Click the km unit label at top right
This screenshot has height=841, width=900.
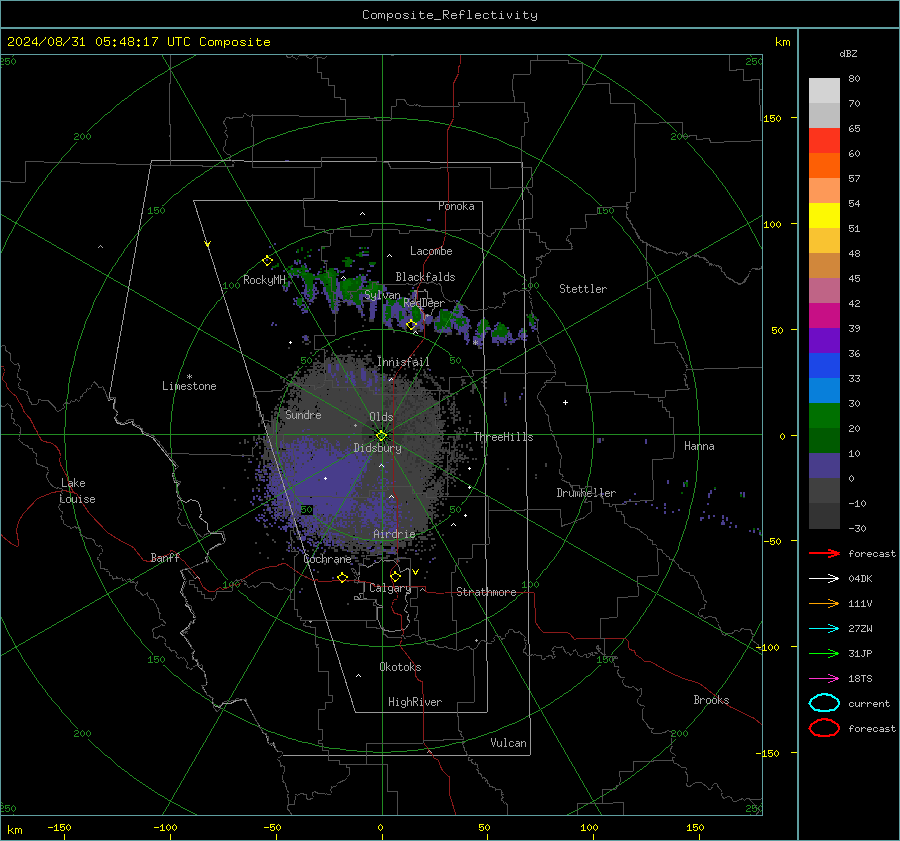click(782, 42)
